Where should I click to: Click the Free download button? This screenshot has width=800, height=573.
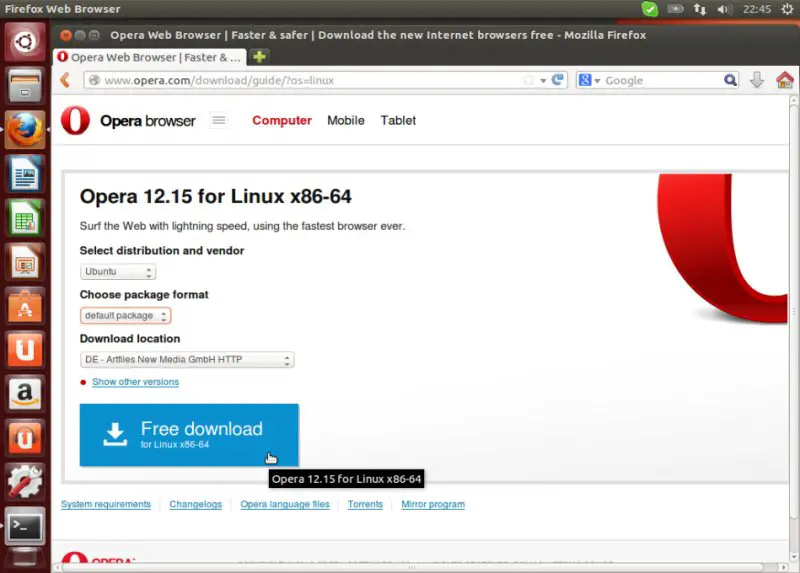(x=189, y=435)
